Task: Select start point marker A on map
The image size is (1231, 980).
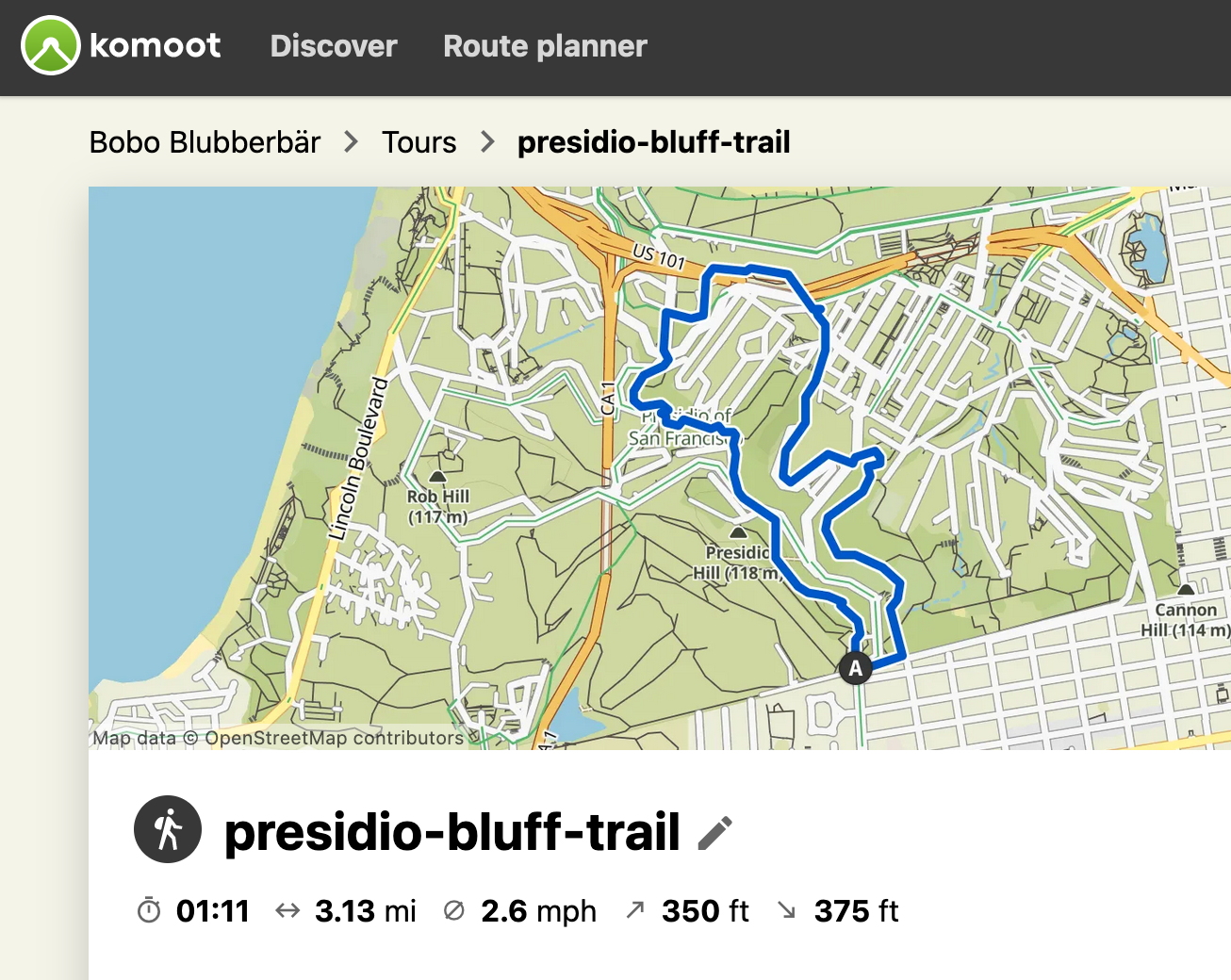Action: coord(855,668)
